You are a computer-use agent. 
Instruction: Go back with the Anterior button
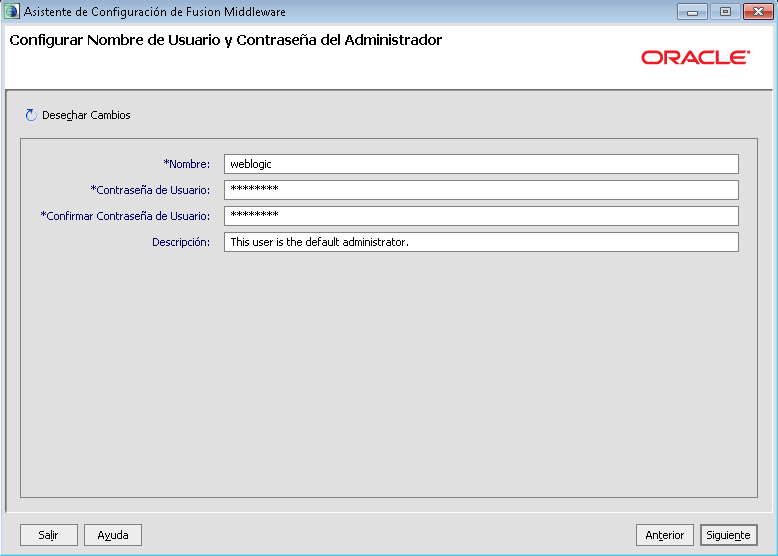[x=664, y=535]
